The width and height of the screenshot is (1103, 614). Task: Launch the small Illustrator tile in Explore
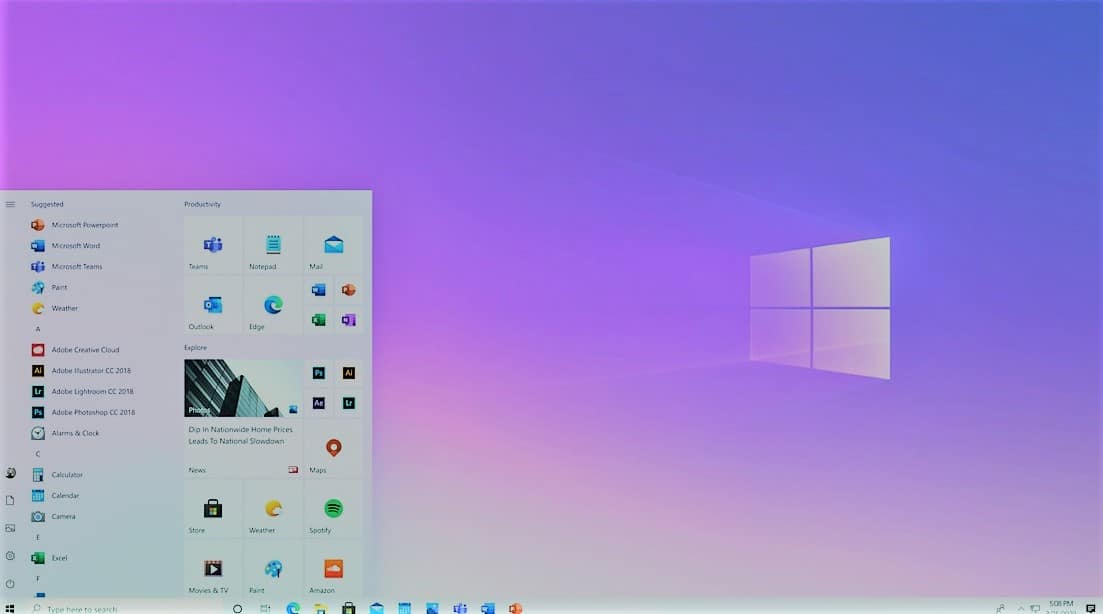tap(349, 373)
